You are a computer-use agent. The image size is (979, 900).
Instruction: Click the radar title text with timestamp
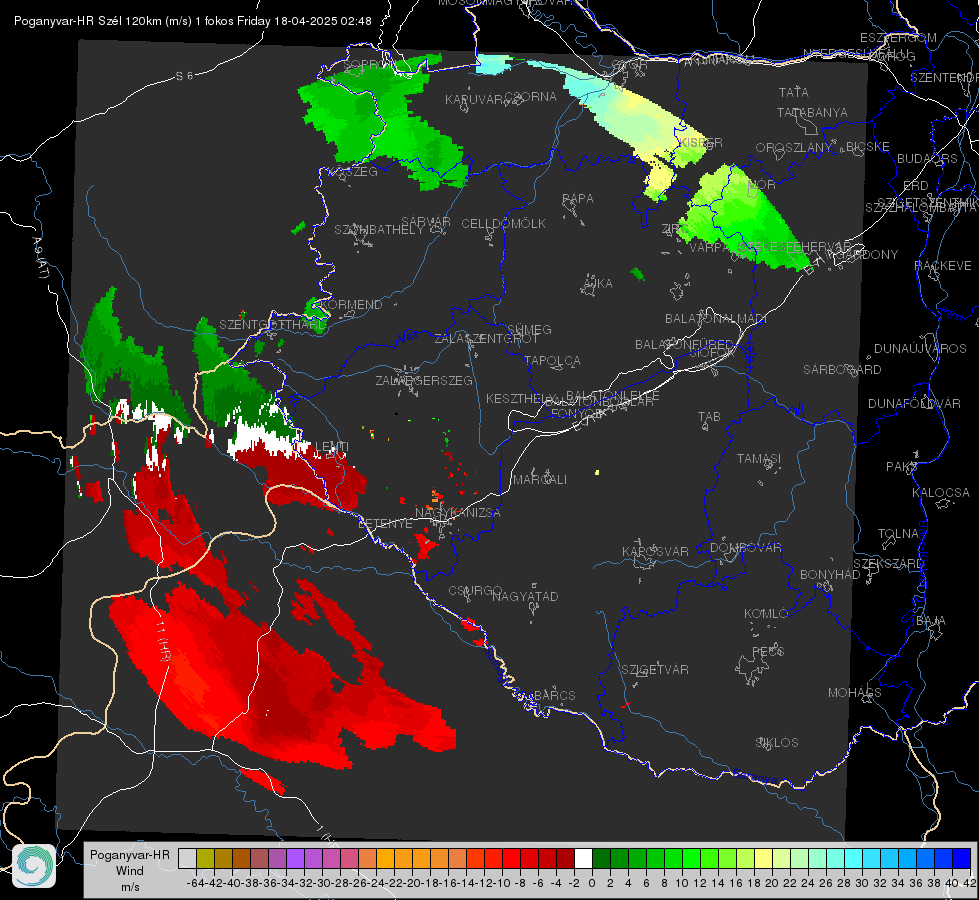click(192, 21)
